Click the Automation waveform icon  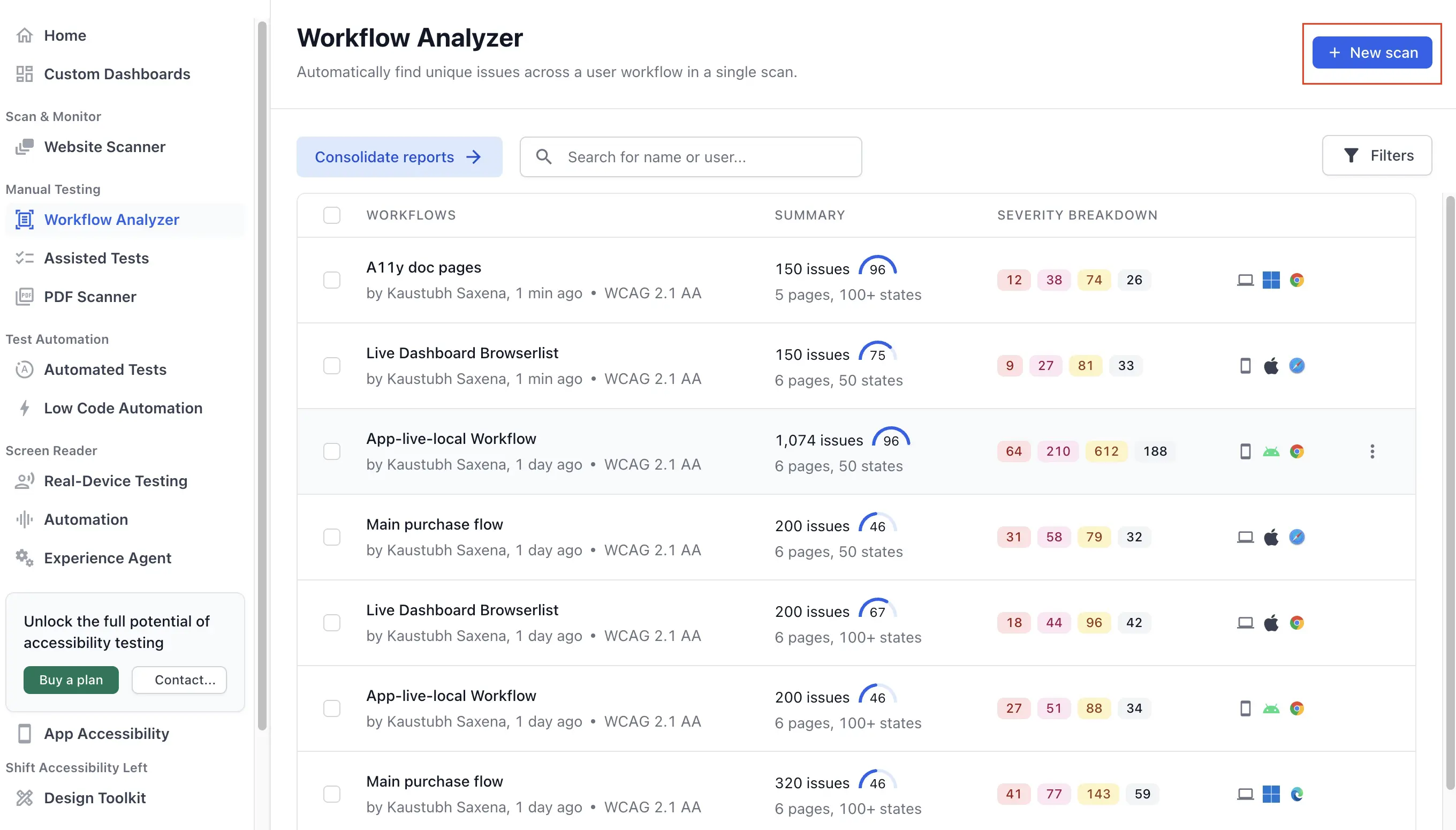click(x=25, y=519)
